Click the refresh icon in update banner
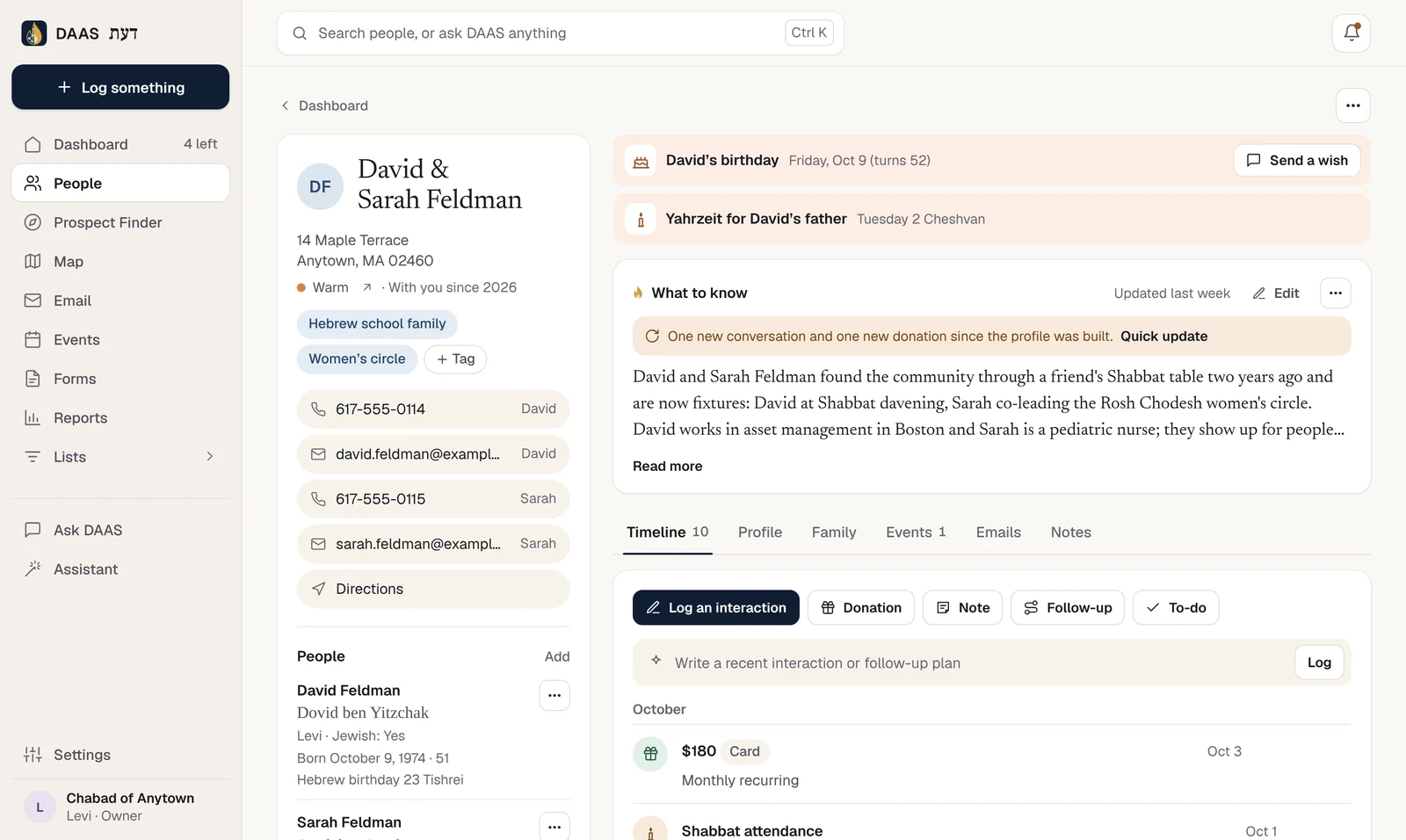The height and width of the screenshot is (840, 1406). [652, 337]
